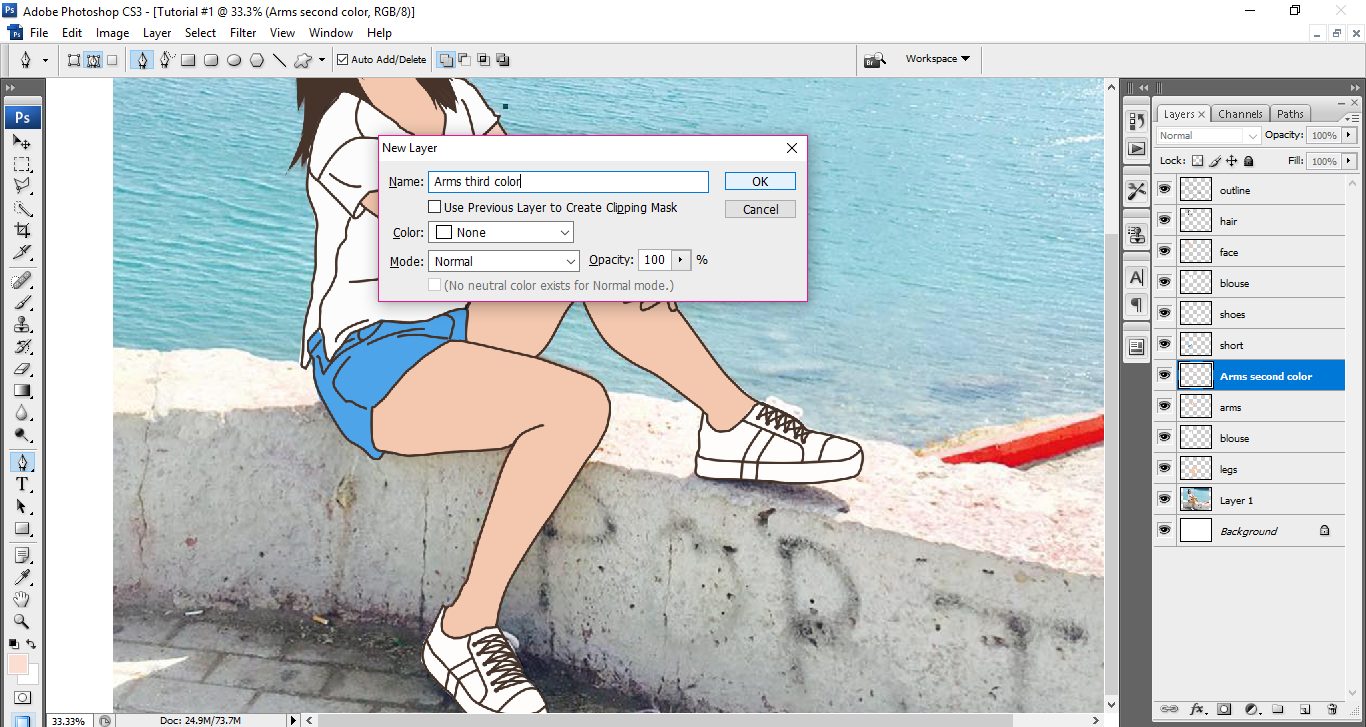Viewport: 1366px width, 727px height.
Task: Select the Hand tool
Action: pos(22,599)
